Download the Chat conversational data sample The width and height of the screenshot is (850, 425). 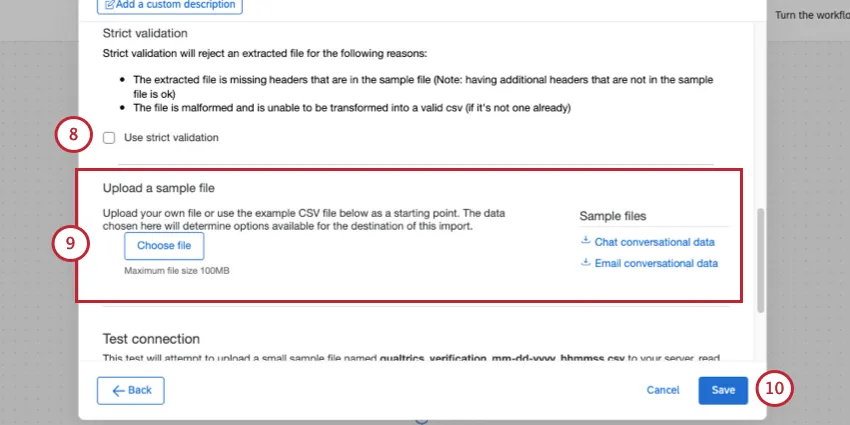655,242
